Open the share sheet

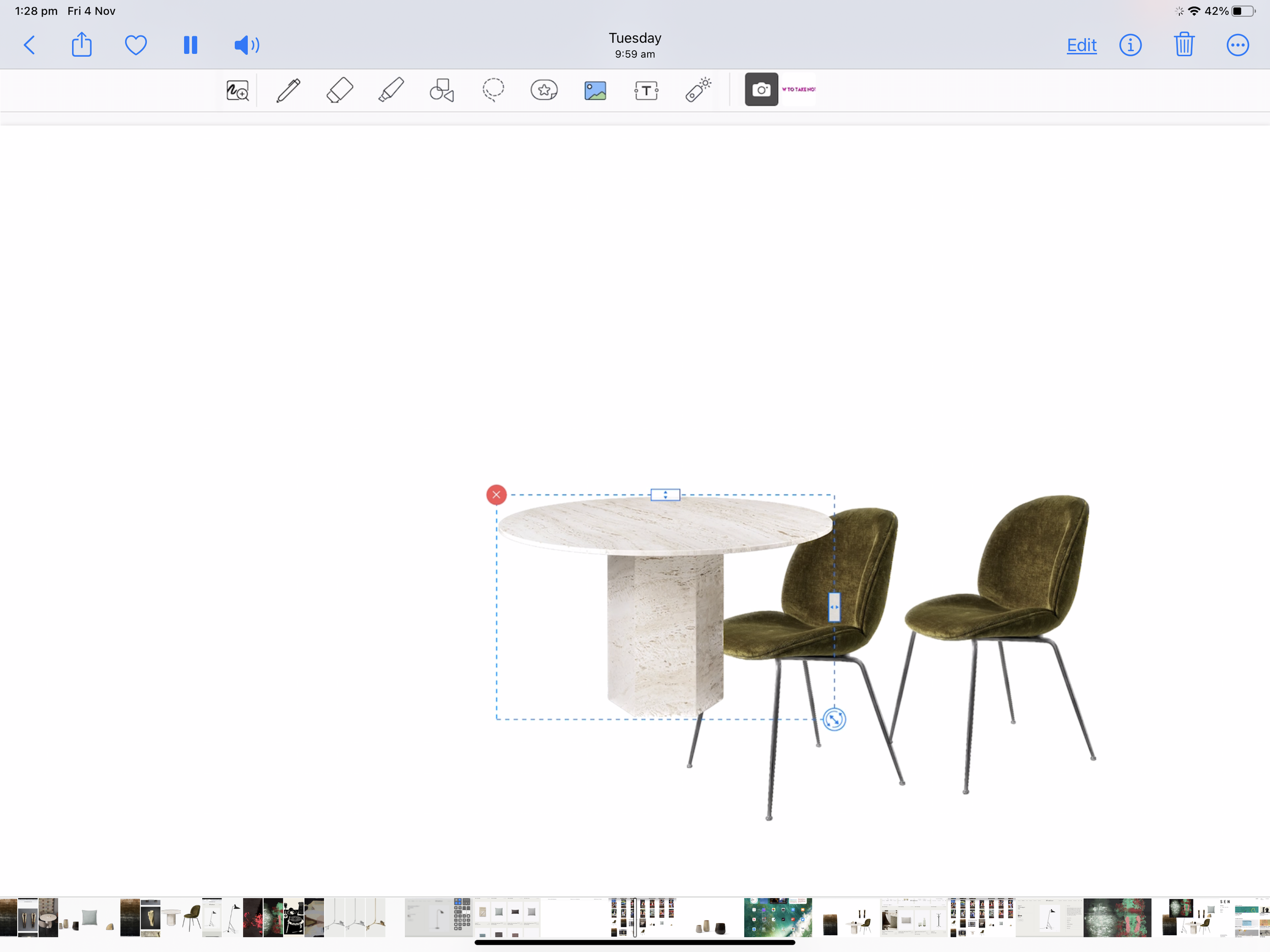coord(81,45)
